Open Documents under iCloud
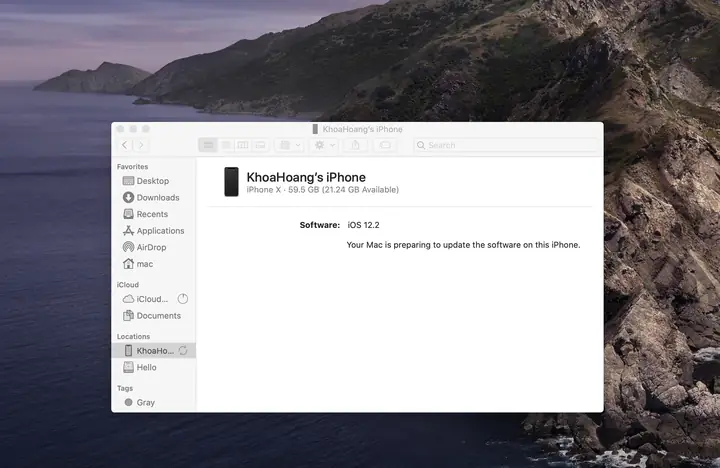 point(154,316)
